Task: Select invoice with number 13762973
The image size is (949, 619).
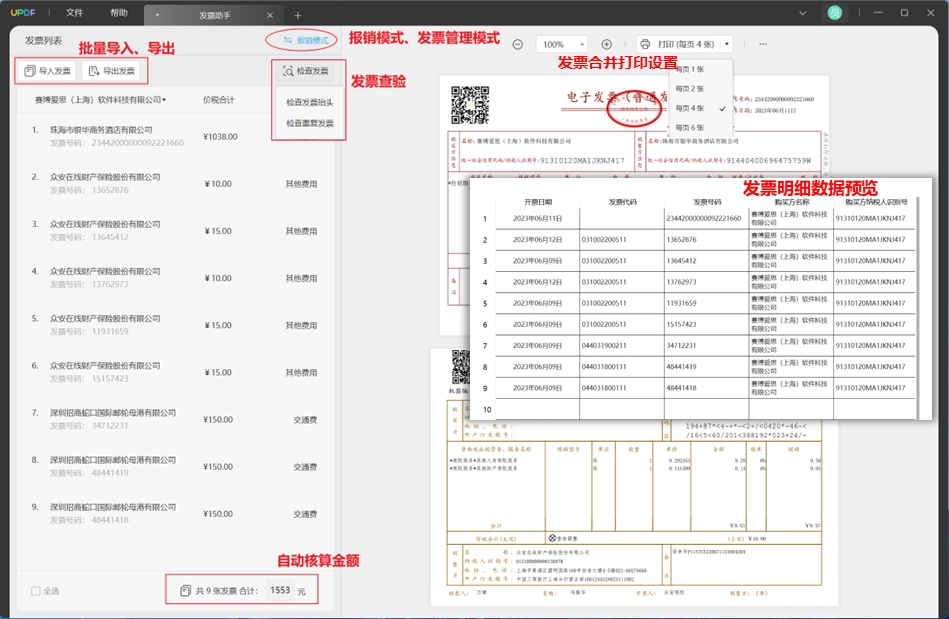Action: 174,278
